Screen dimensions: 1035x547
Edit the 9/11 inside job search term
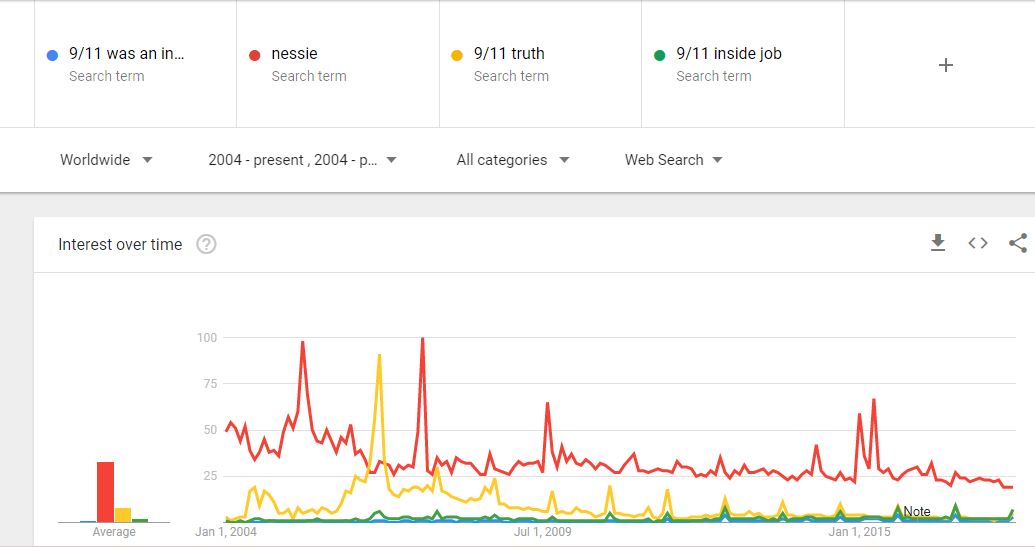click(729, 54)
